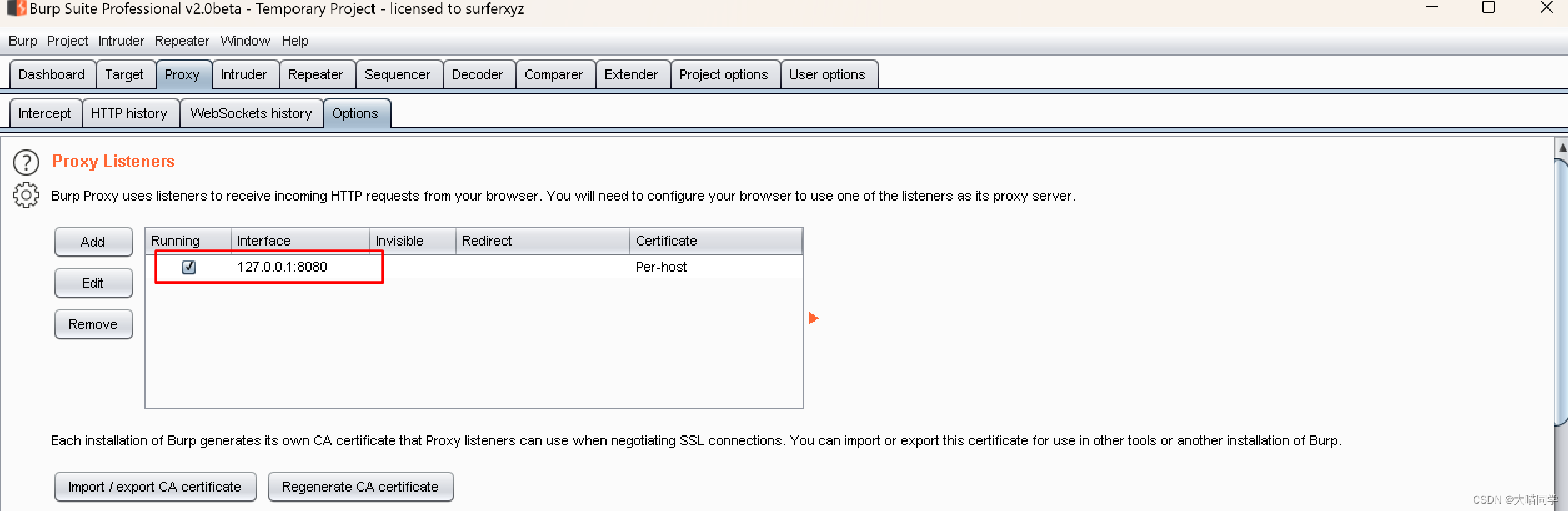Click the Running column header

(x=188, y=241)
